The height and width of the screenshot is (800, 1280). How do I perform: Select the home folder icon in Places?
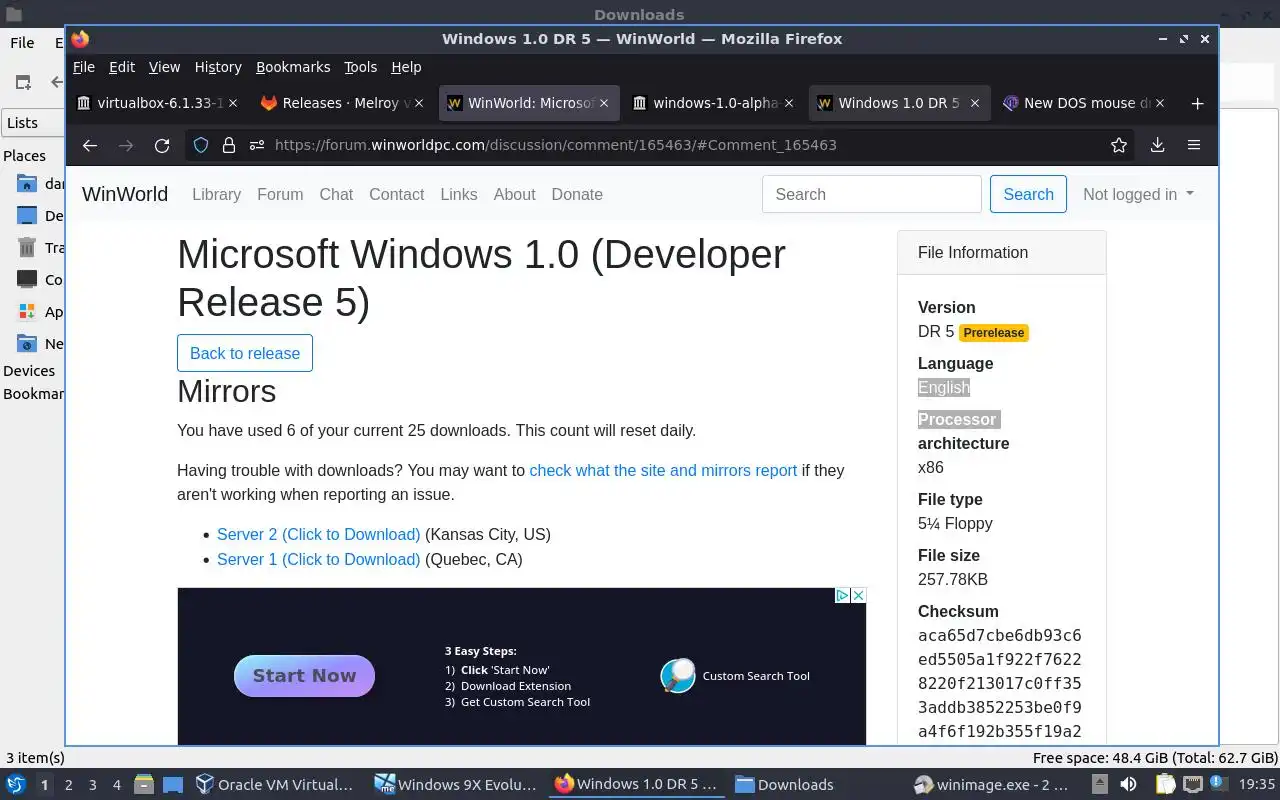[x=27, y=184]
